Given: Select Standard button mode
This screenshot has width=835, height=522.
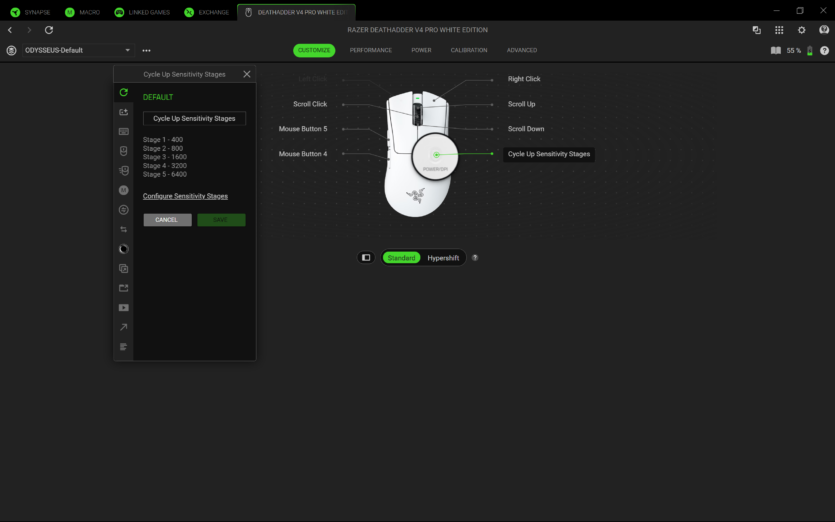Looking at the screenshot, I should pos(401,258).
